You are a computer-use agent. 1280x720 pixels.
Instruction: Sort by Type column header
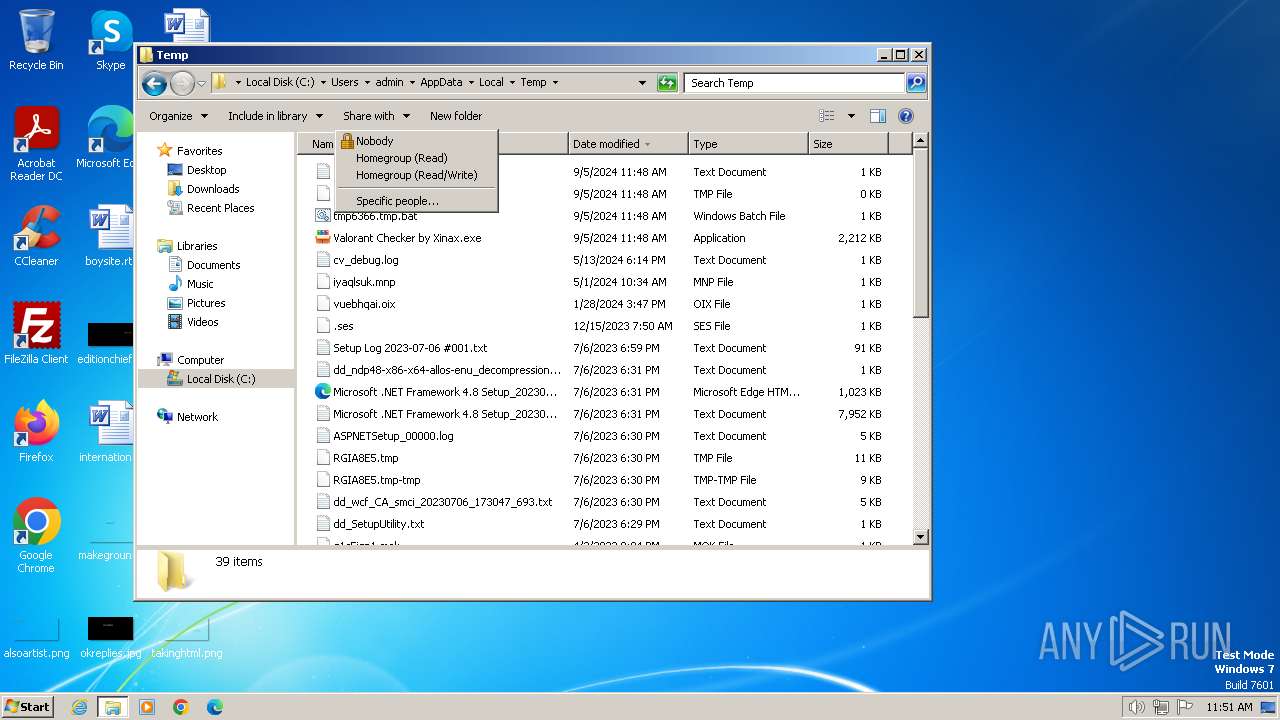click(748, 144)
